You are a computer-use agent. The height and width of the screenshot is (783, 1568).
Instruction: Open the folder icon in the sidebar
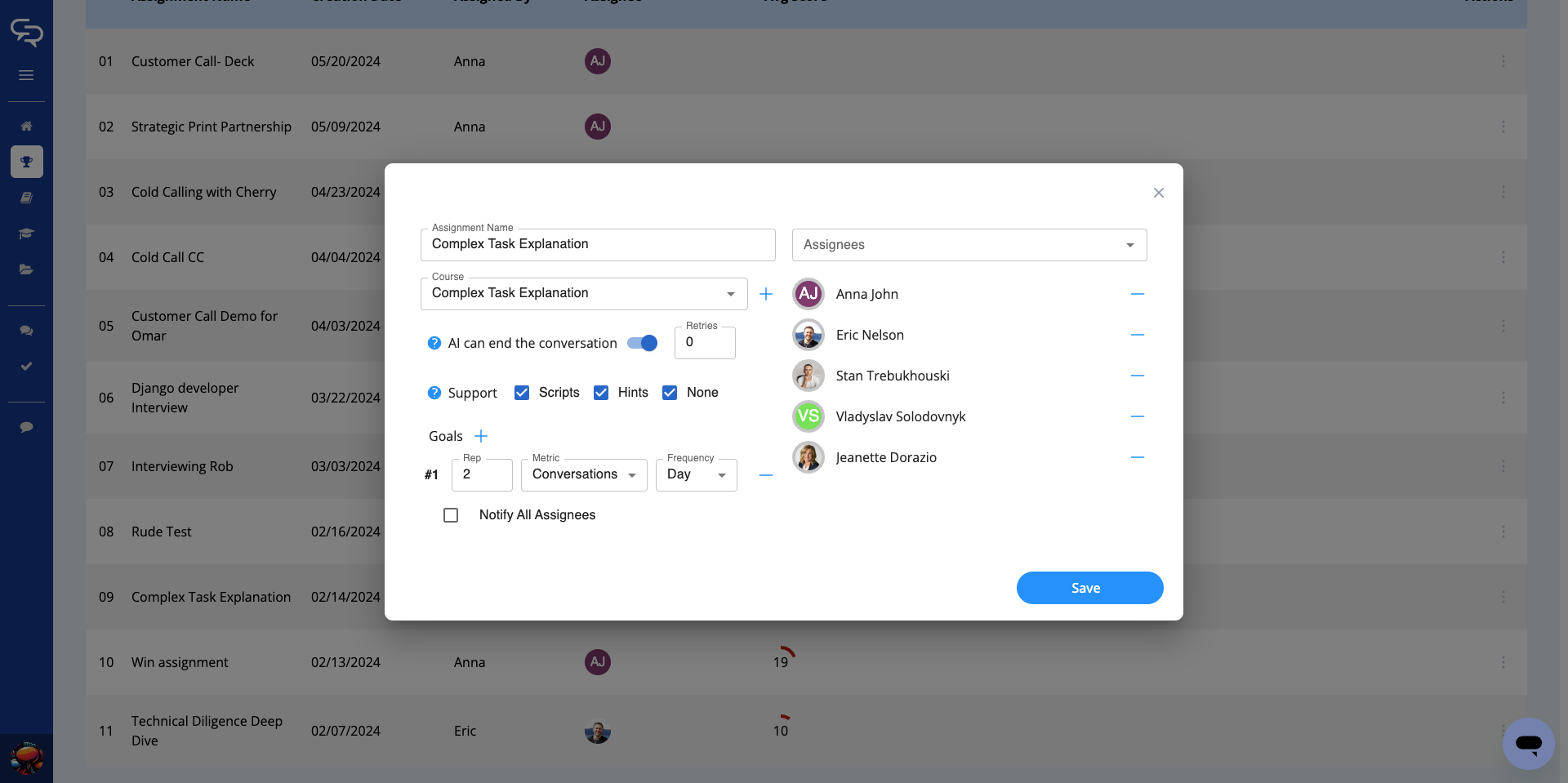[26, 269]
